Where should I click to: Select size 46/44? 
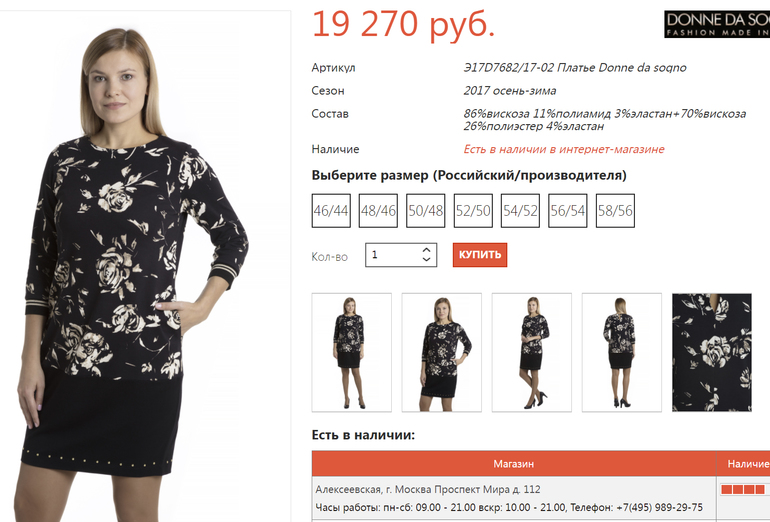tap(331, 211)
